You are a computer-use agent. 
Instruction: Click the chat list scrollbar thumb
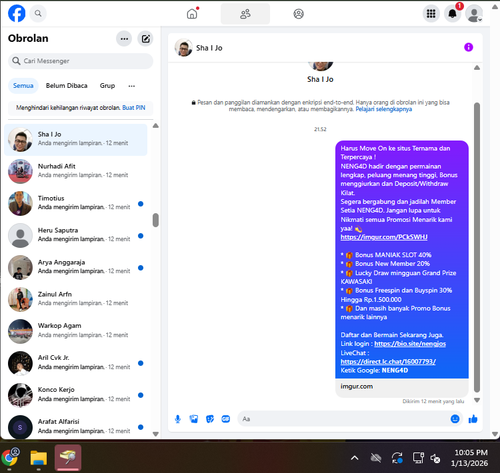tap(155, 220)
